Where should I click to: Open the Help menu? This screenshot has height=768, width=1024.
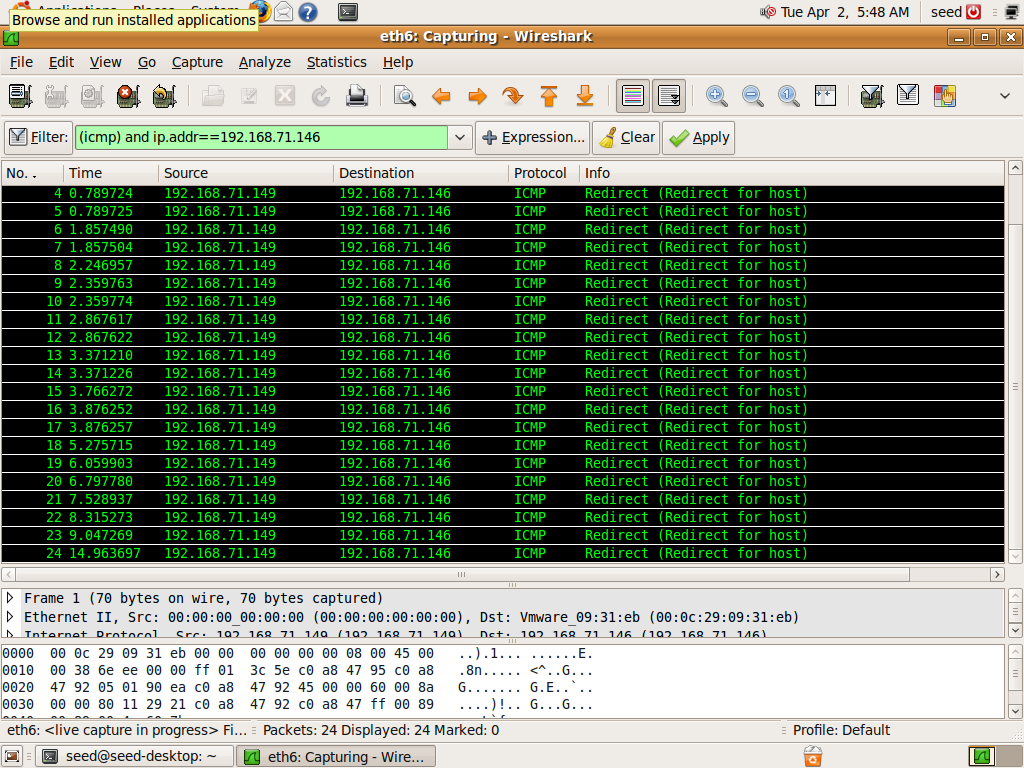(x=398, y=62)
